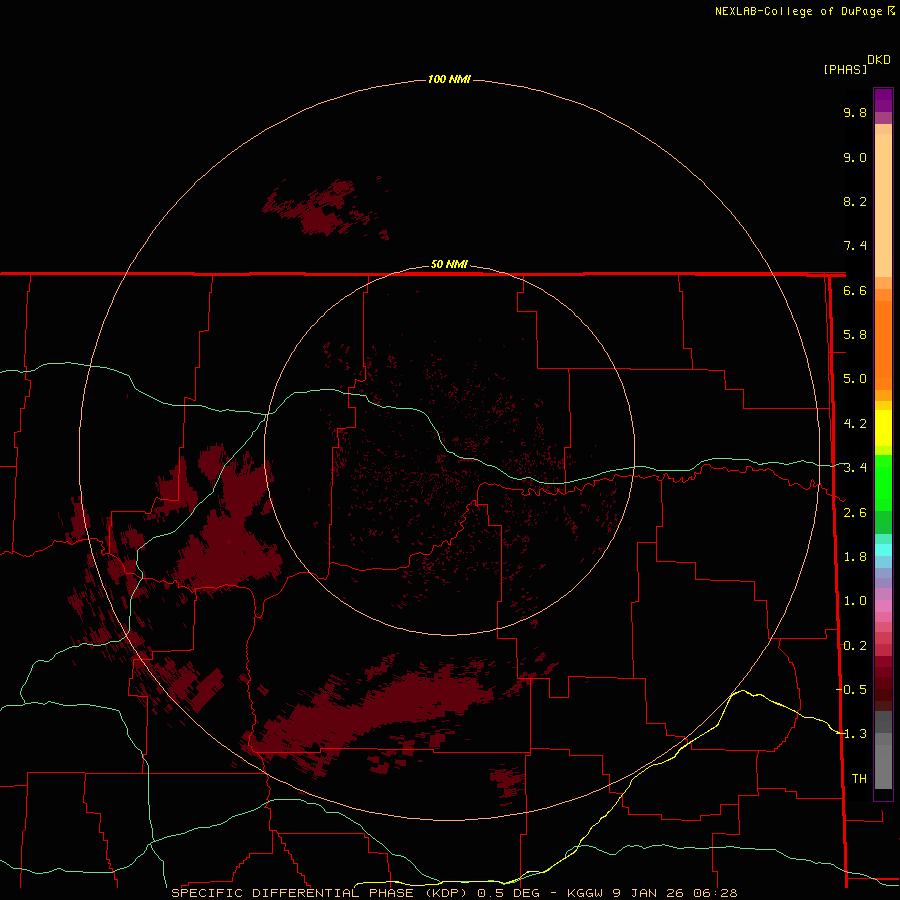Screen dimensions: 900x900
Task: Click the pale peach color bar segment
Action: [883, 205]
